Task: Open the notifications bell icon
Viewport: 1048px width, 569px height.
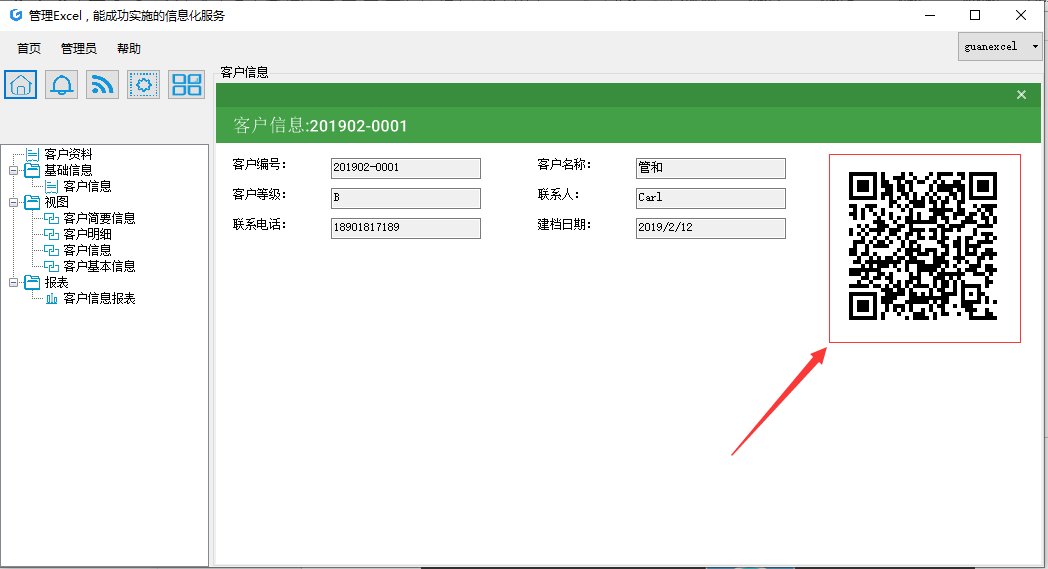Action: [61, 85]
